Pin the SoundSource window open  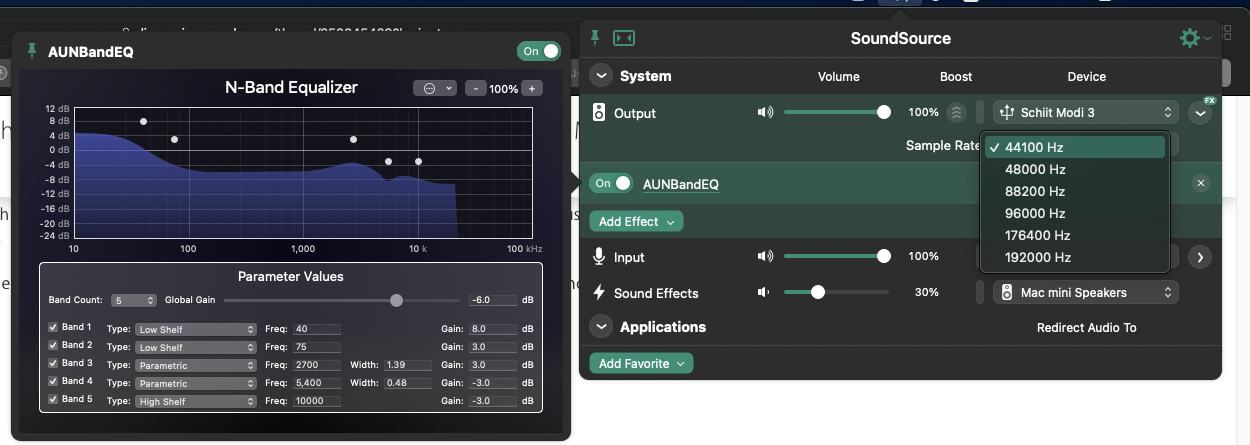coord(596,38)
